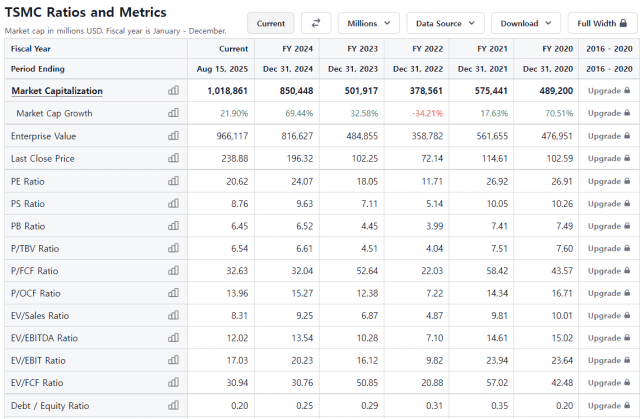Click Upgrade in the PE Ratio row
The height and width of the screenshot is (419, 640).
coord(609,181)
